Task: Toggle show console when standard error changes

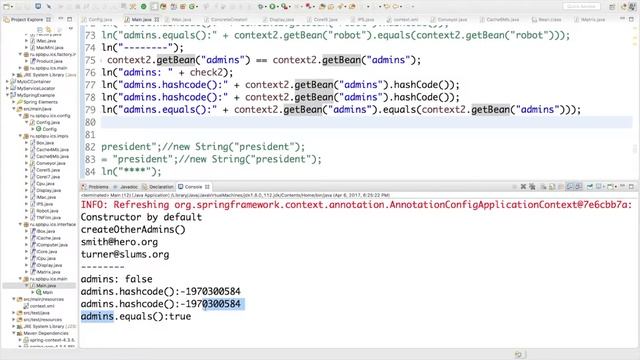Action: tap(578, 187)
